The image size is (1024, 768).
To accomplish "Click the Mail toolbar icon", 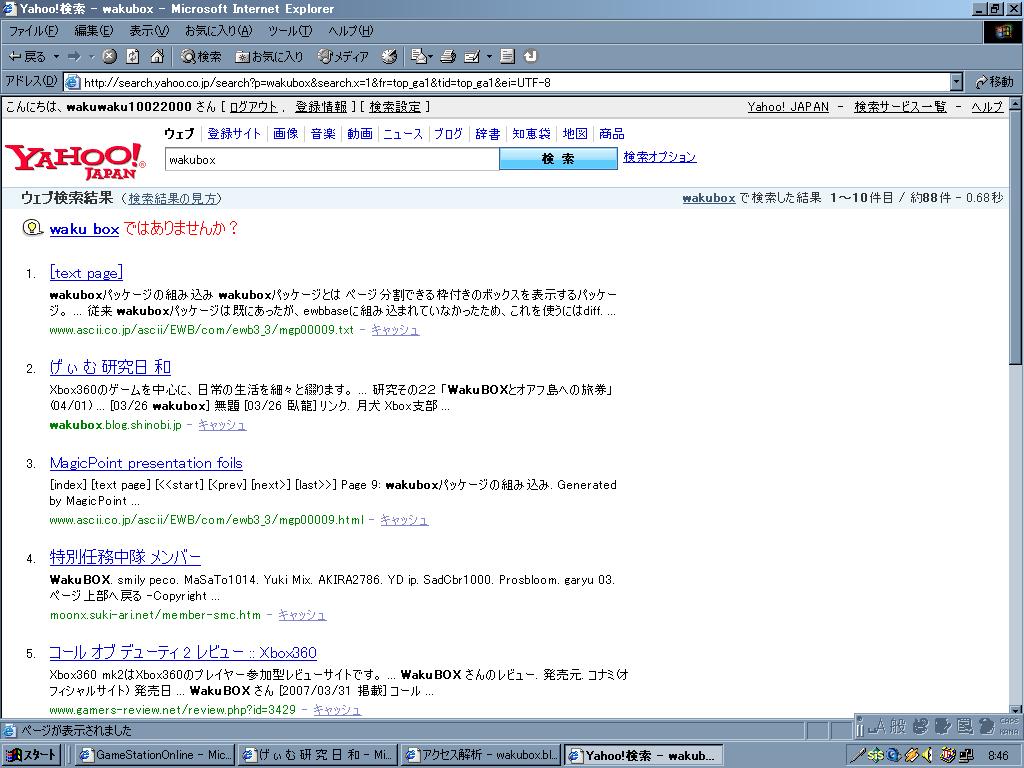I will click(418, 57).
